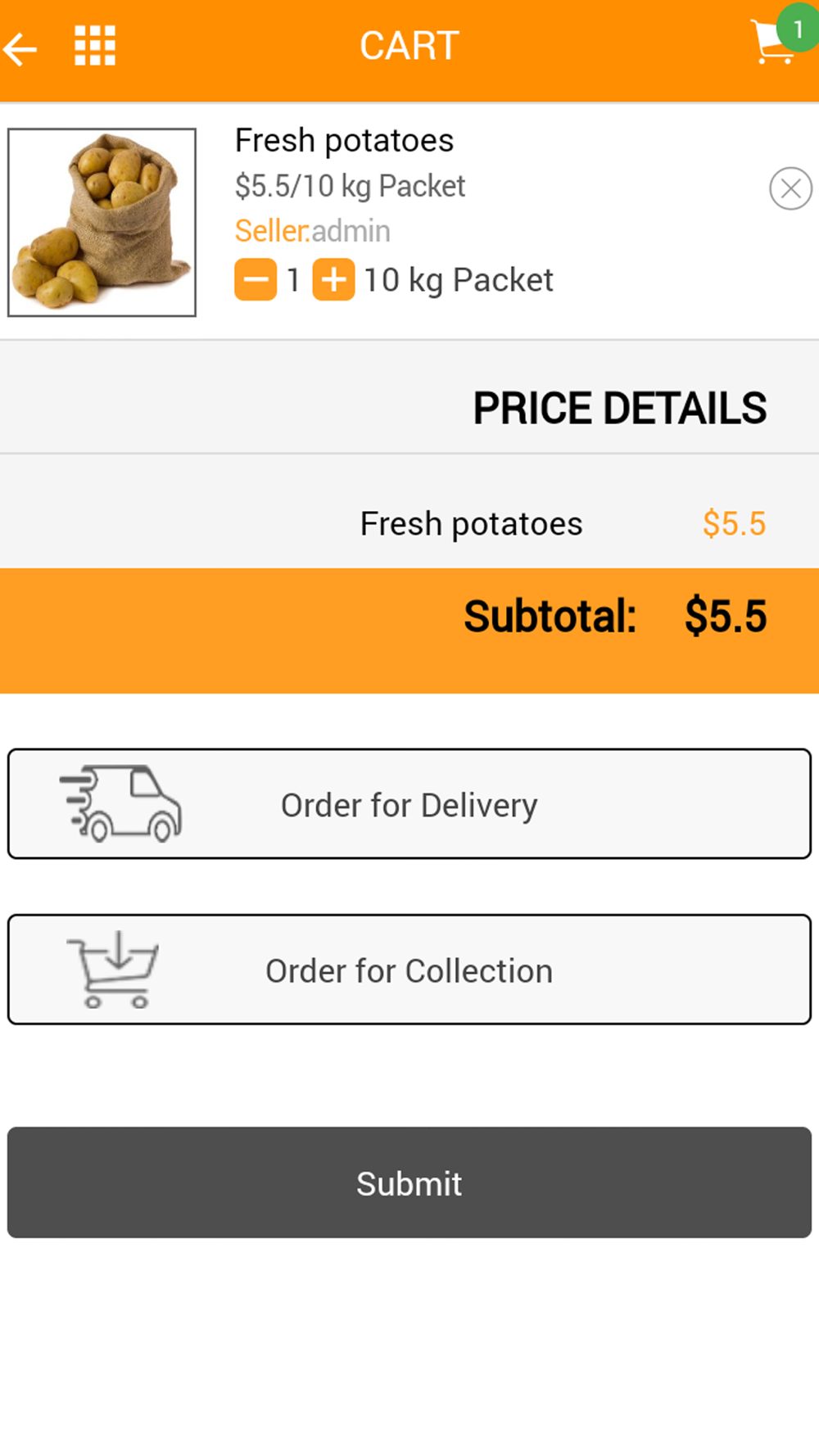
Task: Go back using the arrow icon
Action: [21, 49]
